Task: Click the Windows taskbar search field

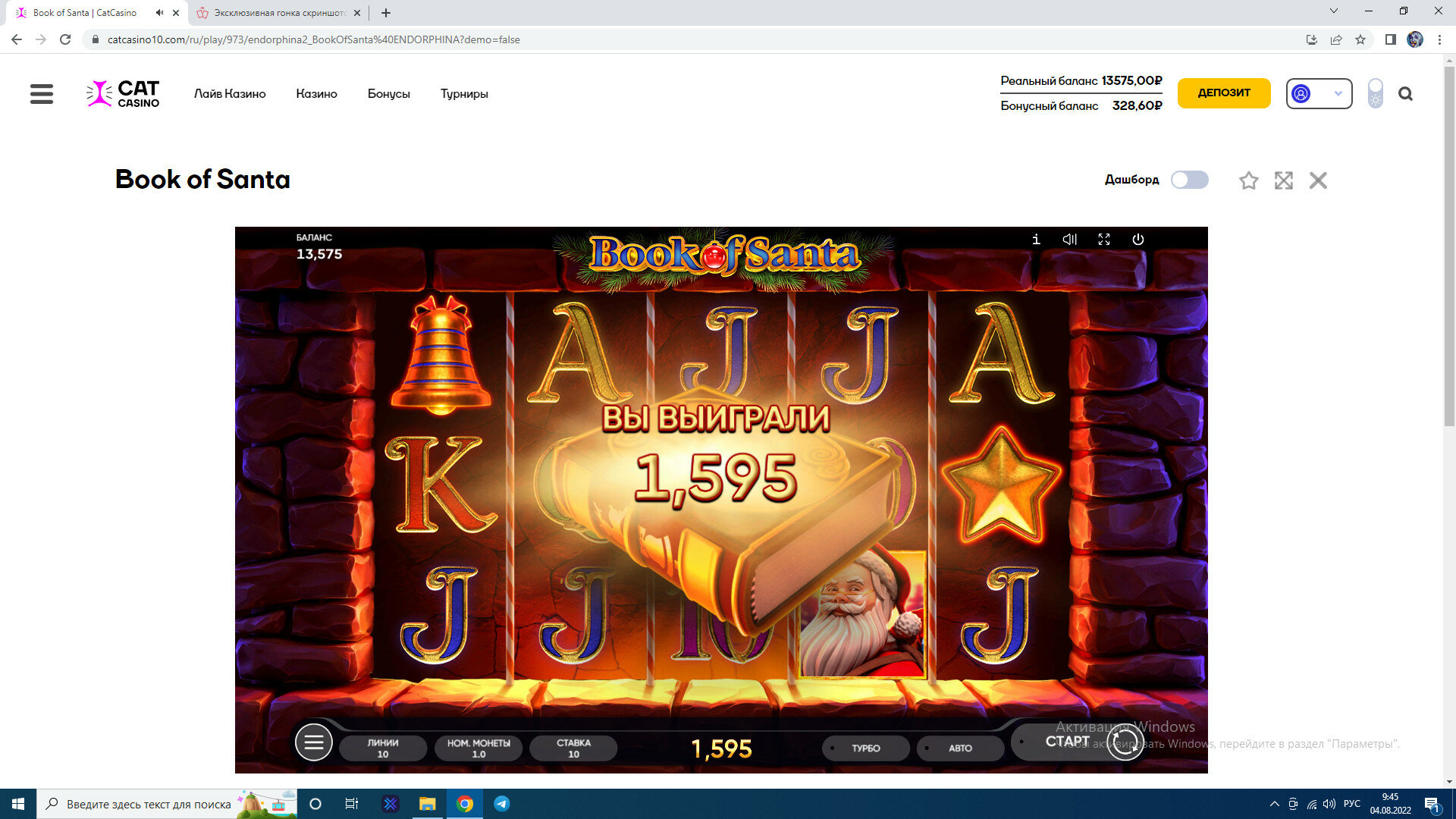Action: pyautogui.click(x=148, y=804)
